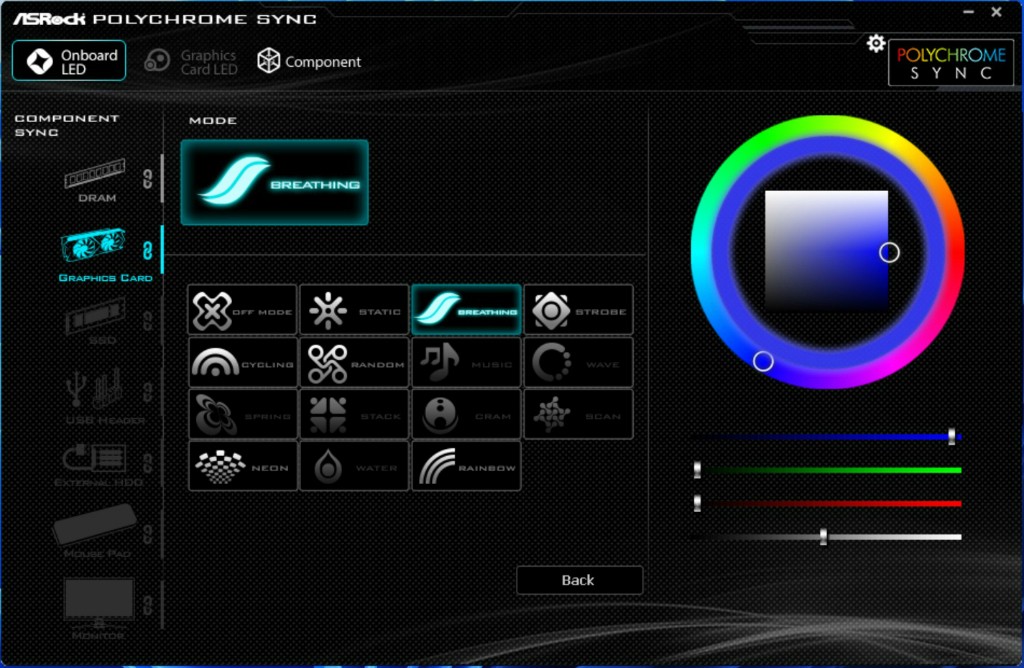
Task: Toggle sync link for Mouse Pad
Action: point(148,534)
